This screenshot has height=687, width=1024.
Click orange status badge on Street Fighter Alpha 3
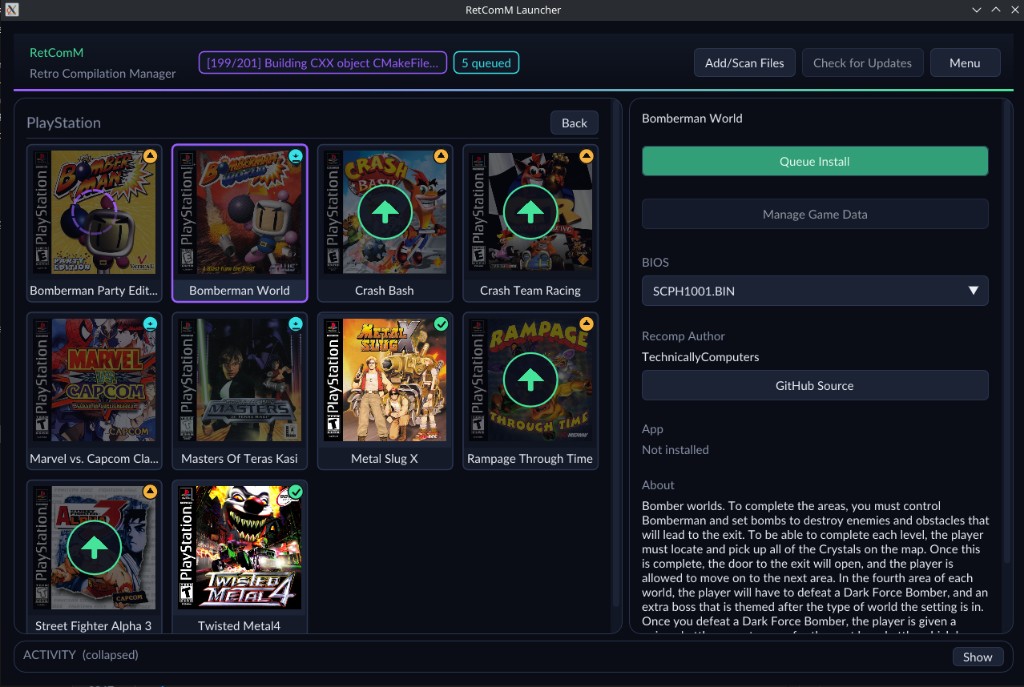tap(150, 491)
